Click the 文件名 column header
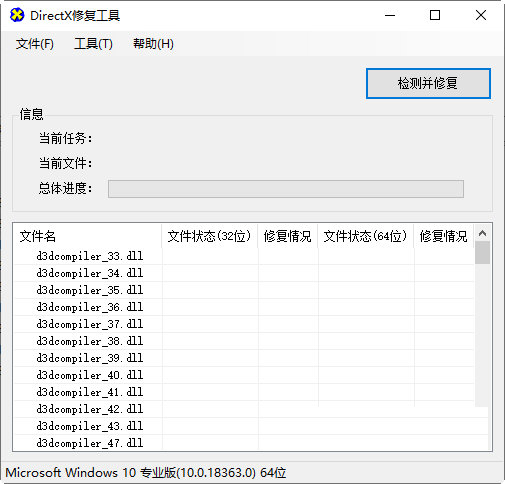Image resolution: width=505 pixels, height=484 pixels. [87, 236]
